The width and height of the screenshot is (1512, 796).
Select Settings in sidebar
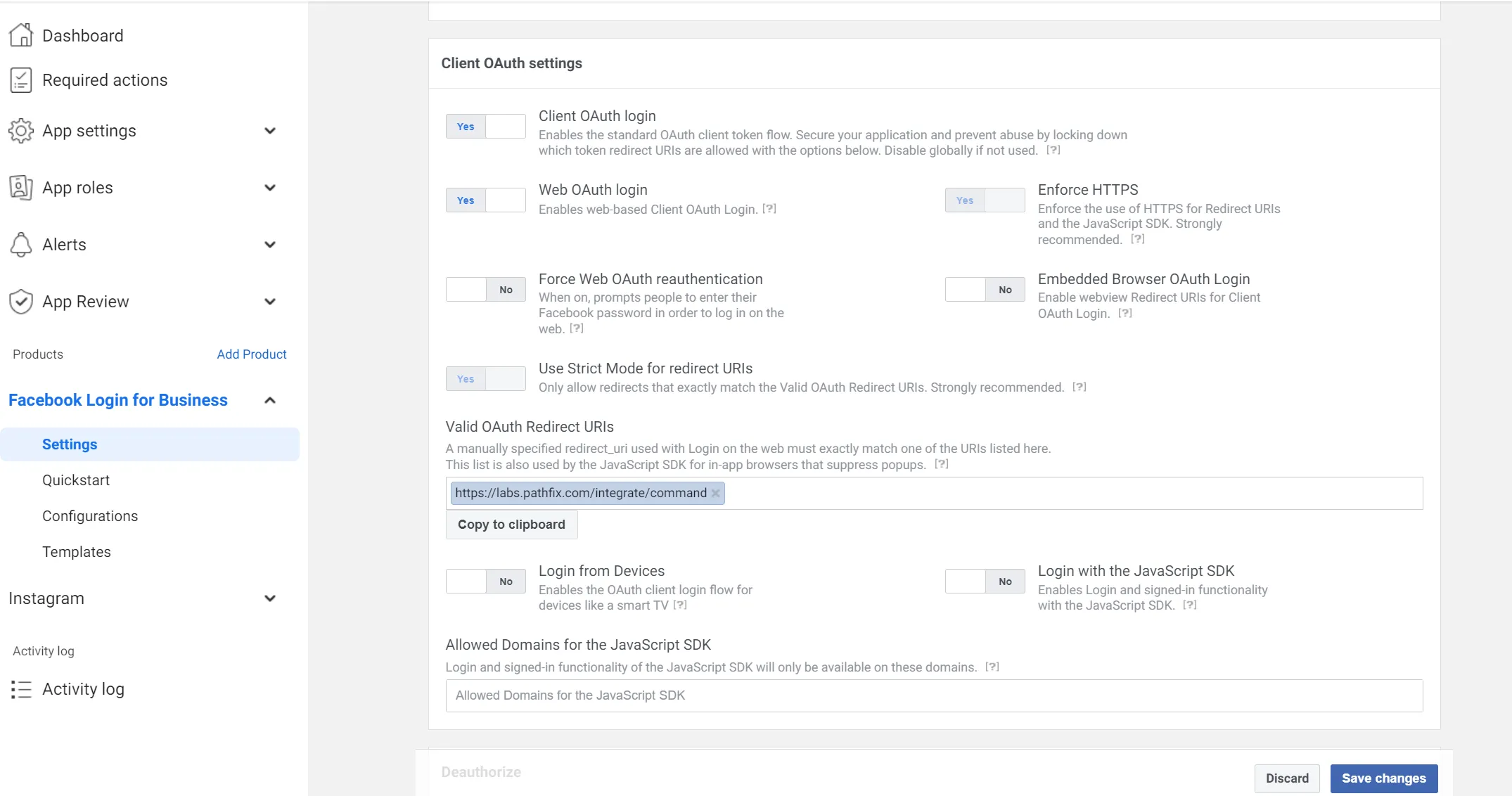150,444
